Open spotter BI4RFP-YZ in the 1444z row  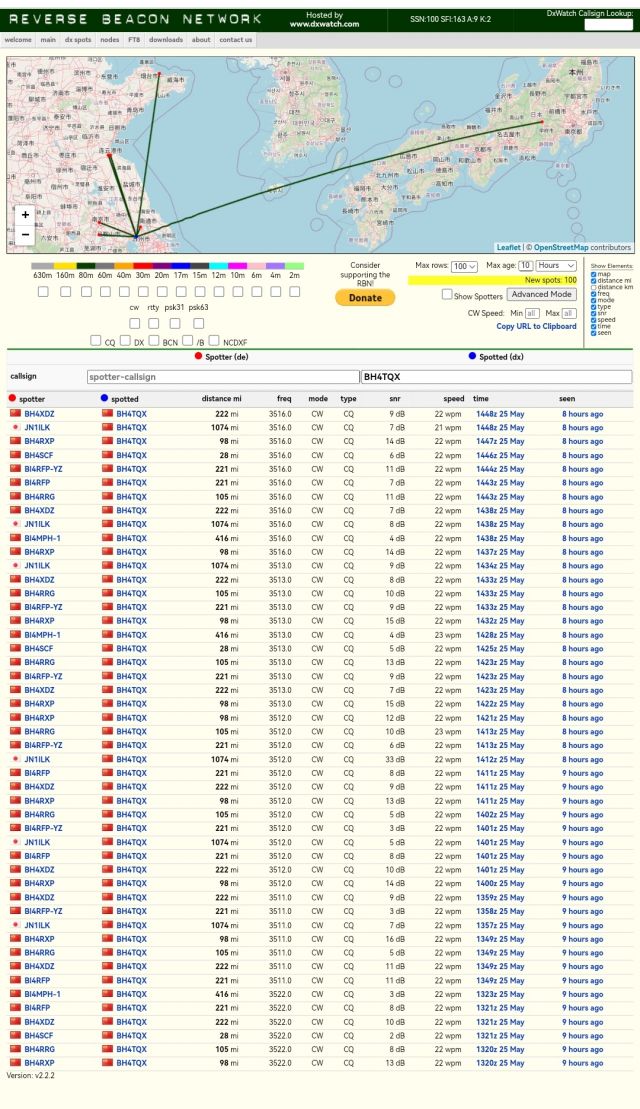43,469
